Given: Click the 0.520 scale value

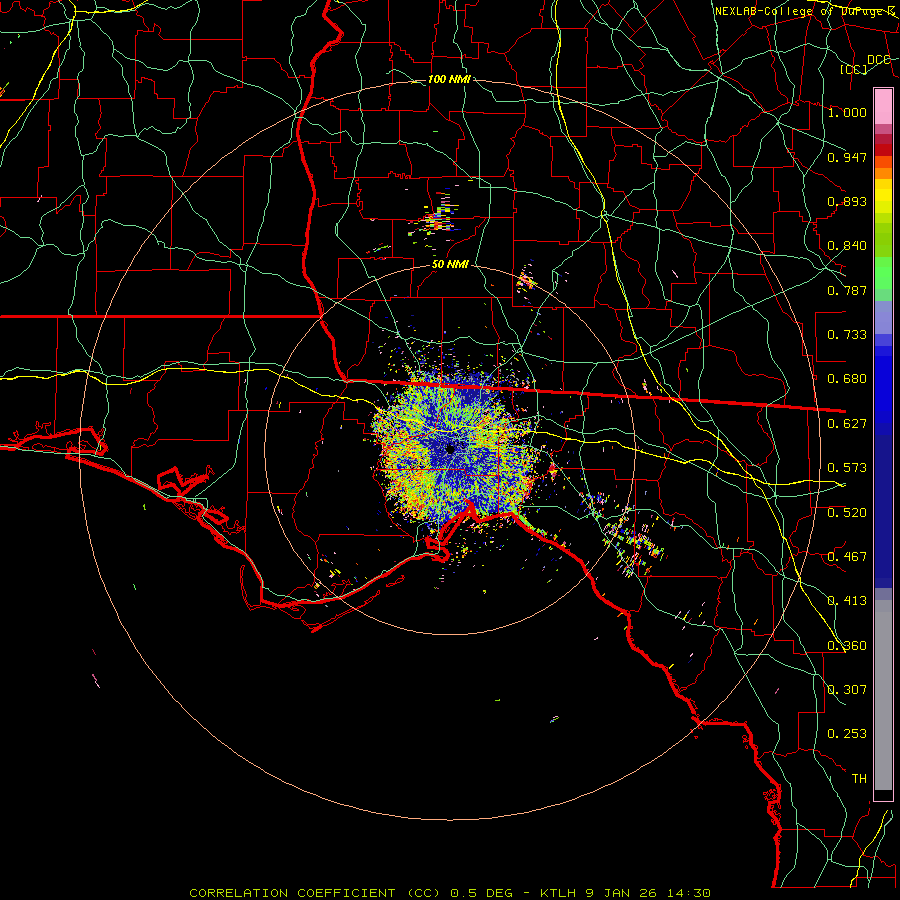Looking at the screenshot, I should (847, 513).
